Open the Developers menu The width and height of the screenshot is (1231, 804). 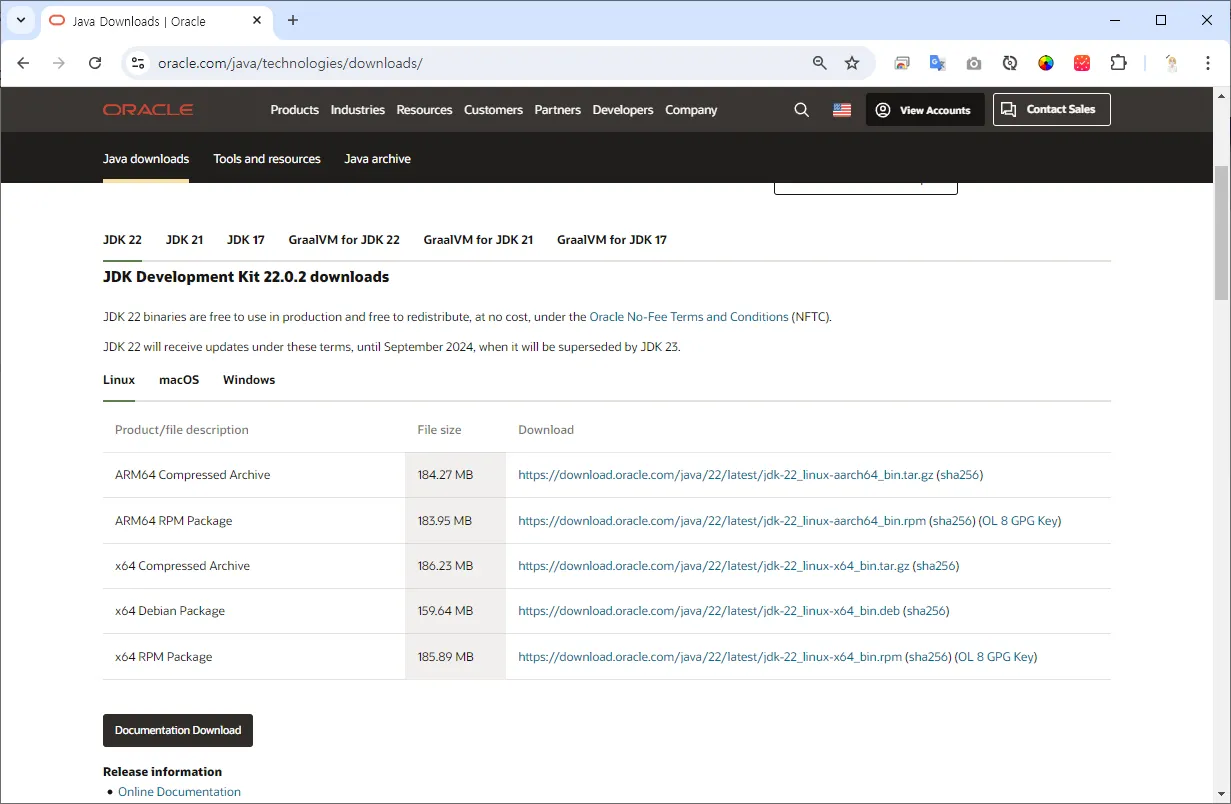[x=622, y=110]
